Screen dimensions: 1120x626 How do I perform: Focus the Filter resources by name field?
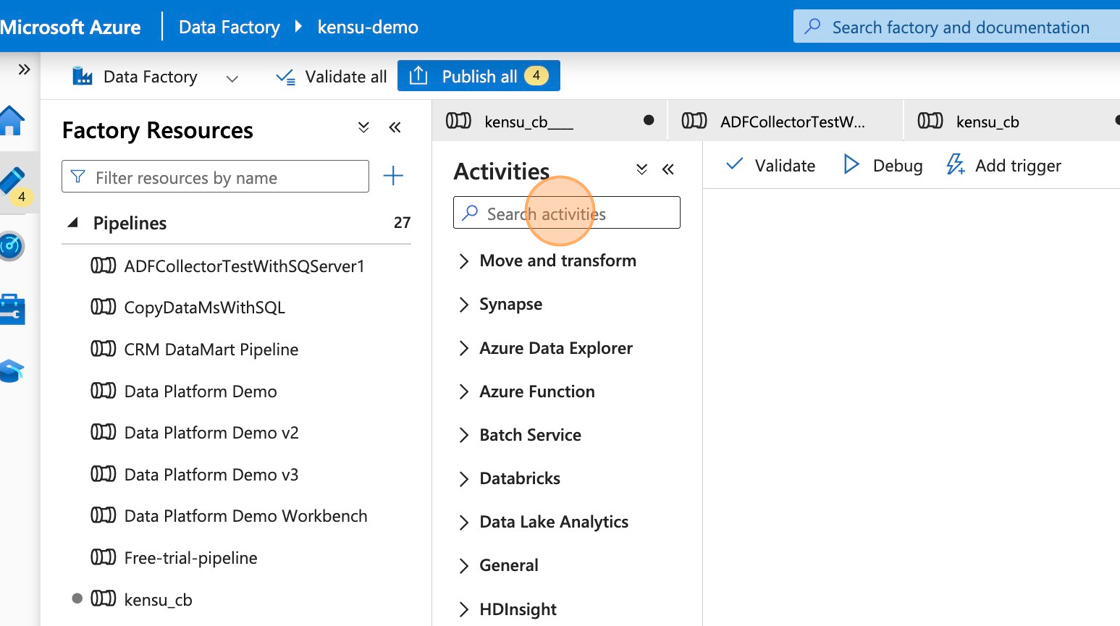[x=215, y=177]
